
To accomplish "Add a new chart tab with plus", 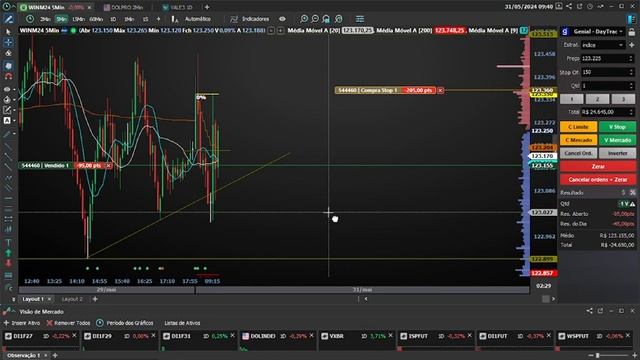I will point(207,7).
